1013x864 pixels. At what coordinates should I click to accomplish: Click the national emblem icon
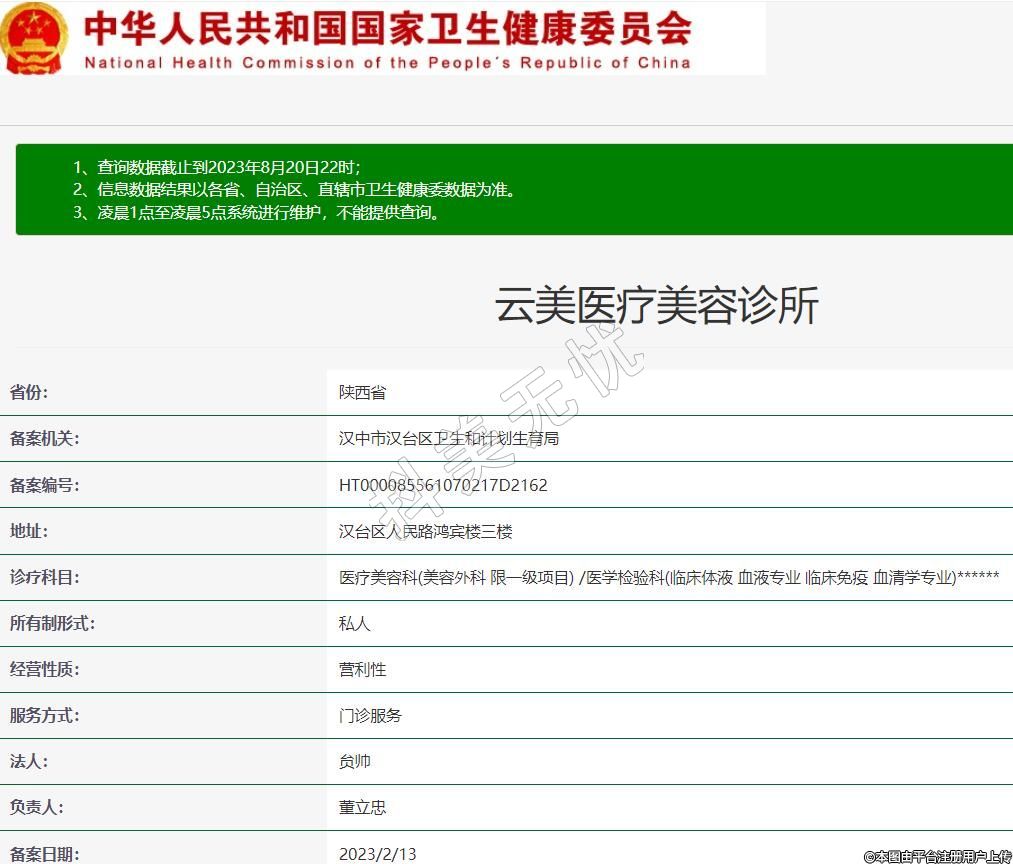click(34, 38)
